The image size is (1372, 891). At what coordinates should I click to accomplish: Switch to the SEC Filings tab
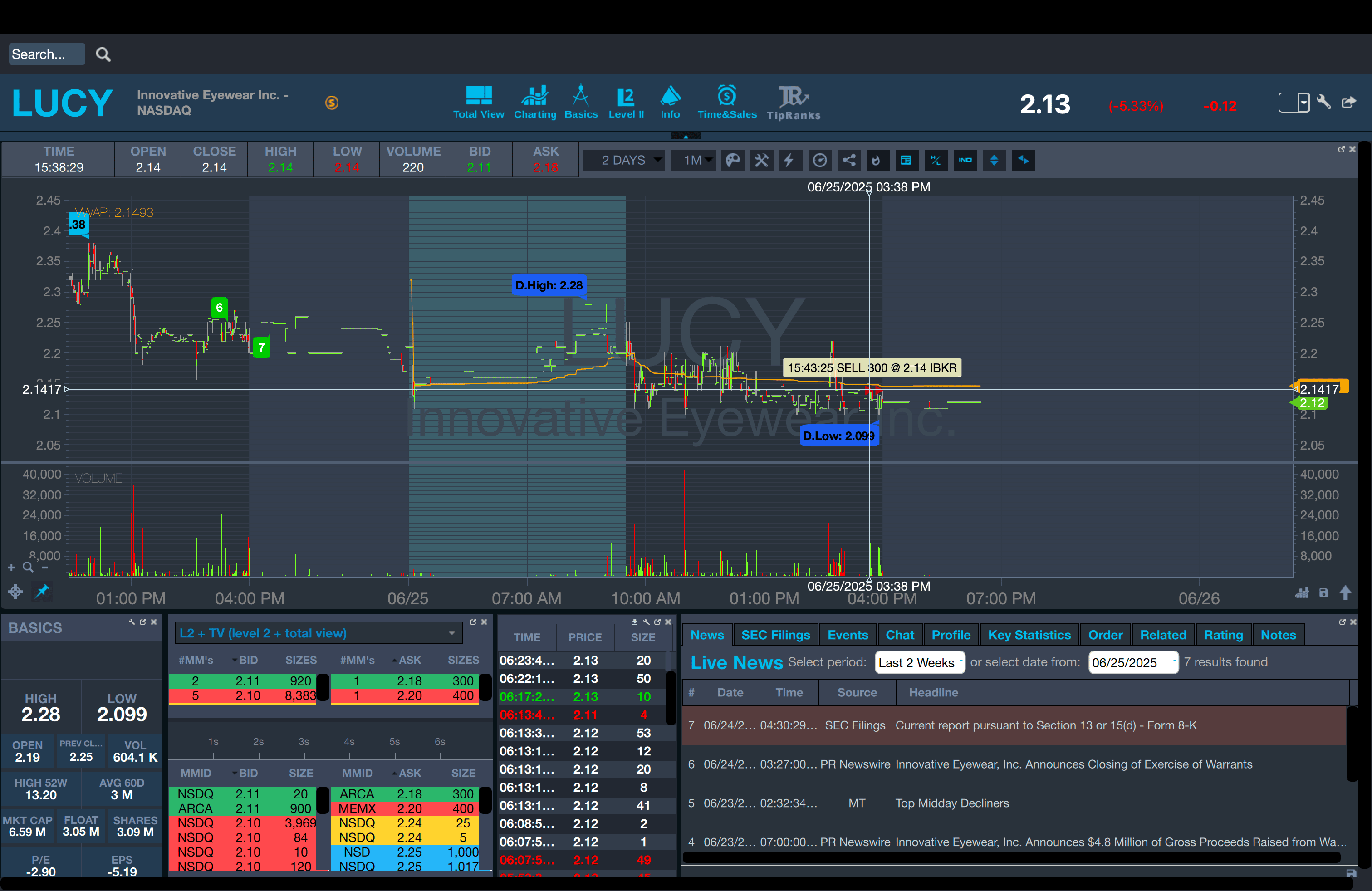click(x=775, y=635)
